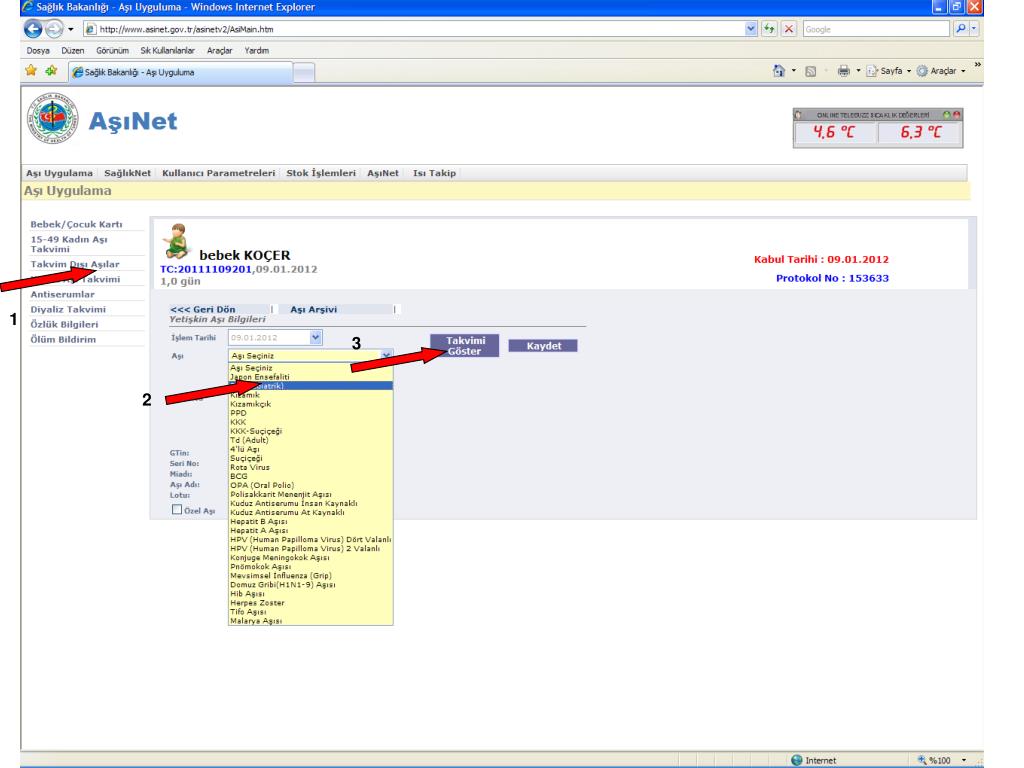Choose Mevsimsel Influenza (Grip) option
The image size is (1024, 768).
point(310,575)
